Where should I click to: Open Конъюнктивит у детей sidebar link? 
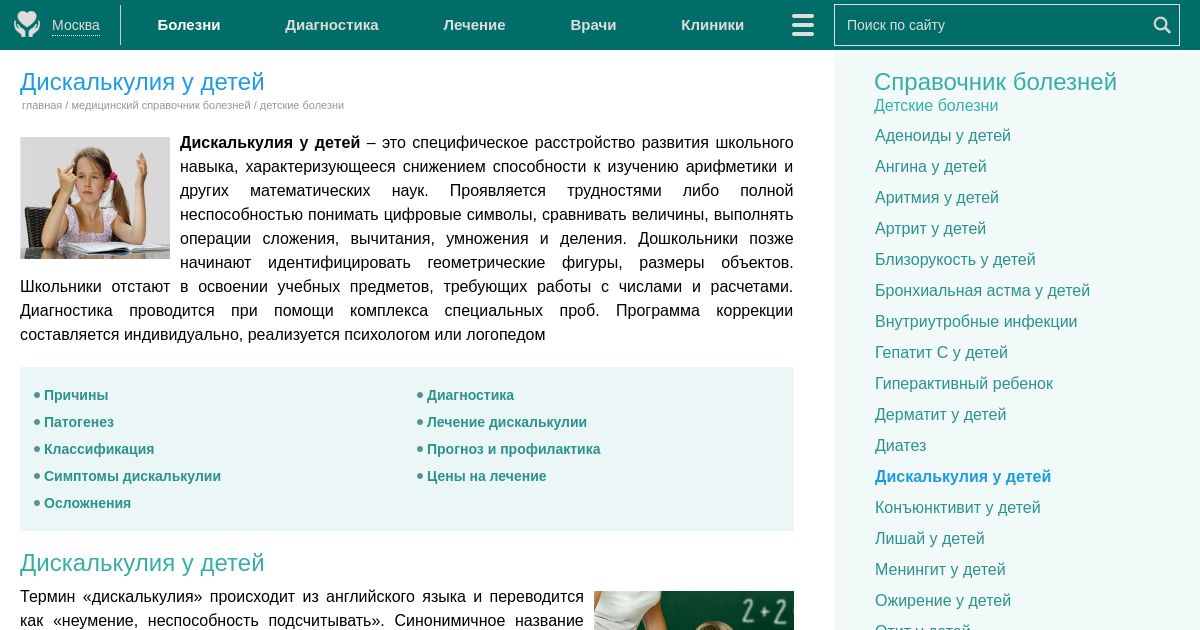(958, 507)
